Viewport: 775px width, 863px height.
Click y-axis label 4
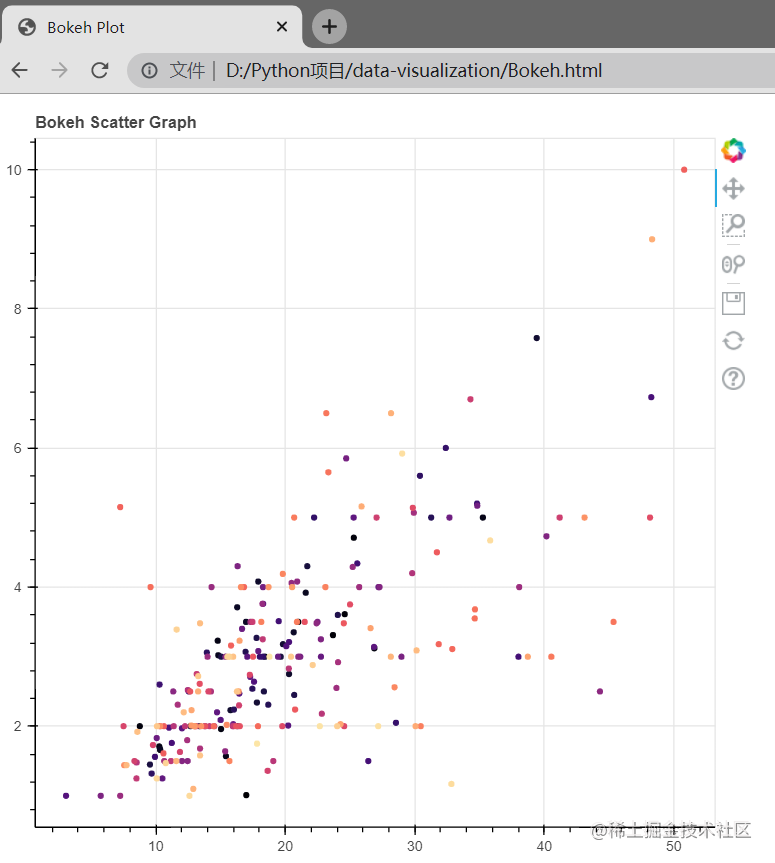pos(18,587)
